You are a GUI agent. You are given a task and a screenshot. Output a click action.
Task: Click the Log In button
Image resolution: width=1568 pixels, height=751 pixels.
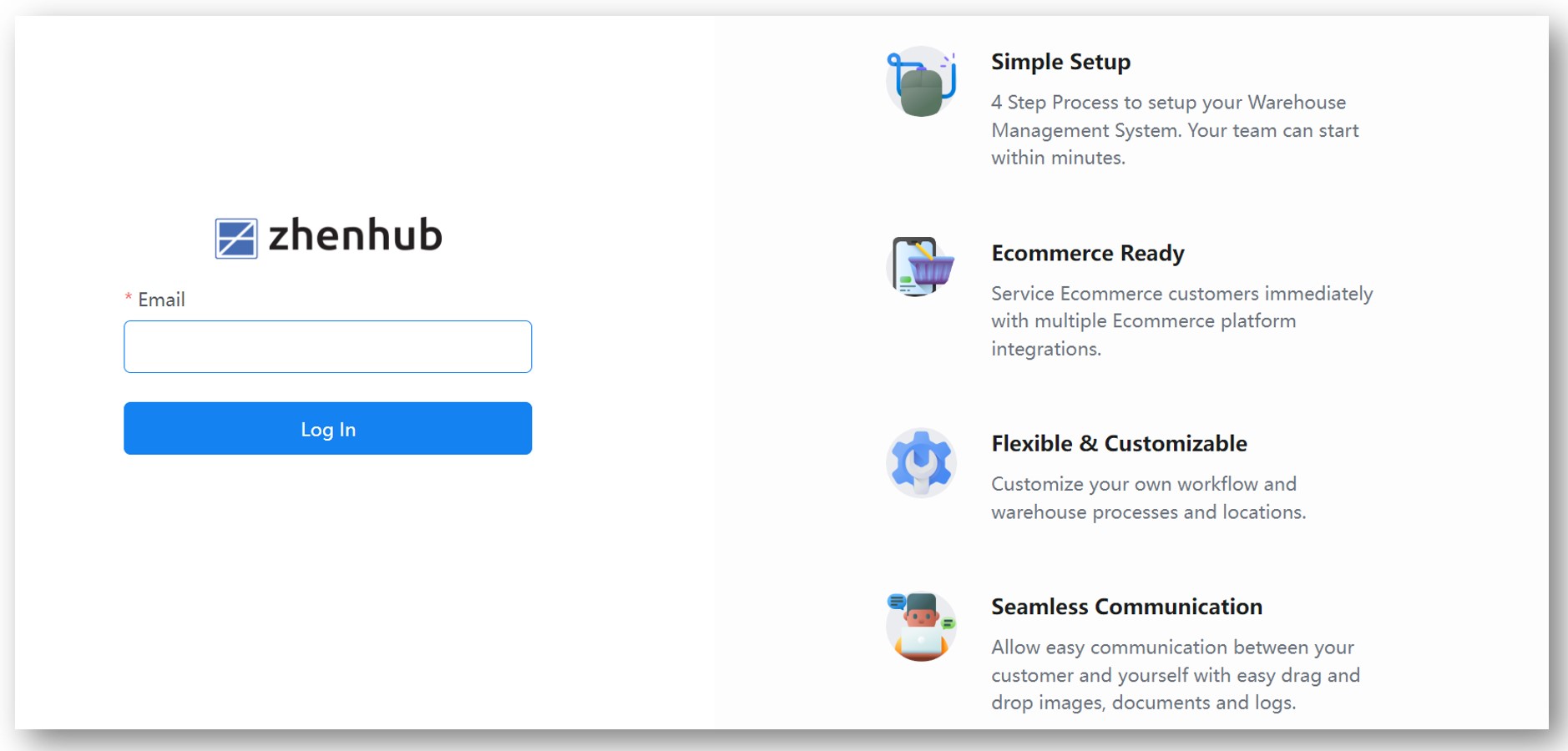click(x=327, y=428)
